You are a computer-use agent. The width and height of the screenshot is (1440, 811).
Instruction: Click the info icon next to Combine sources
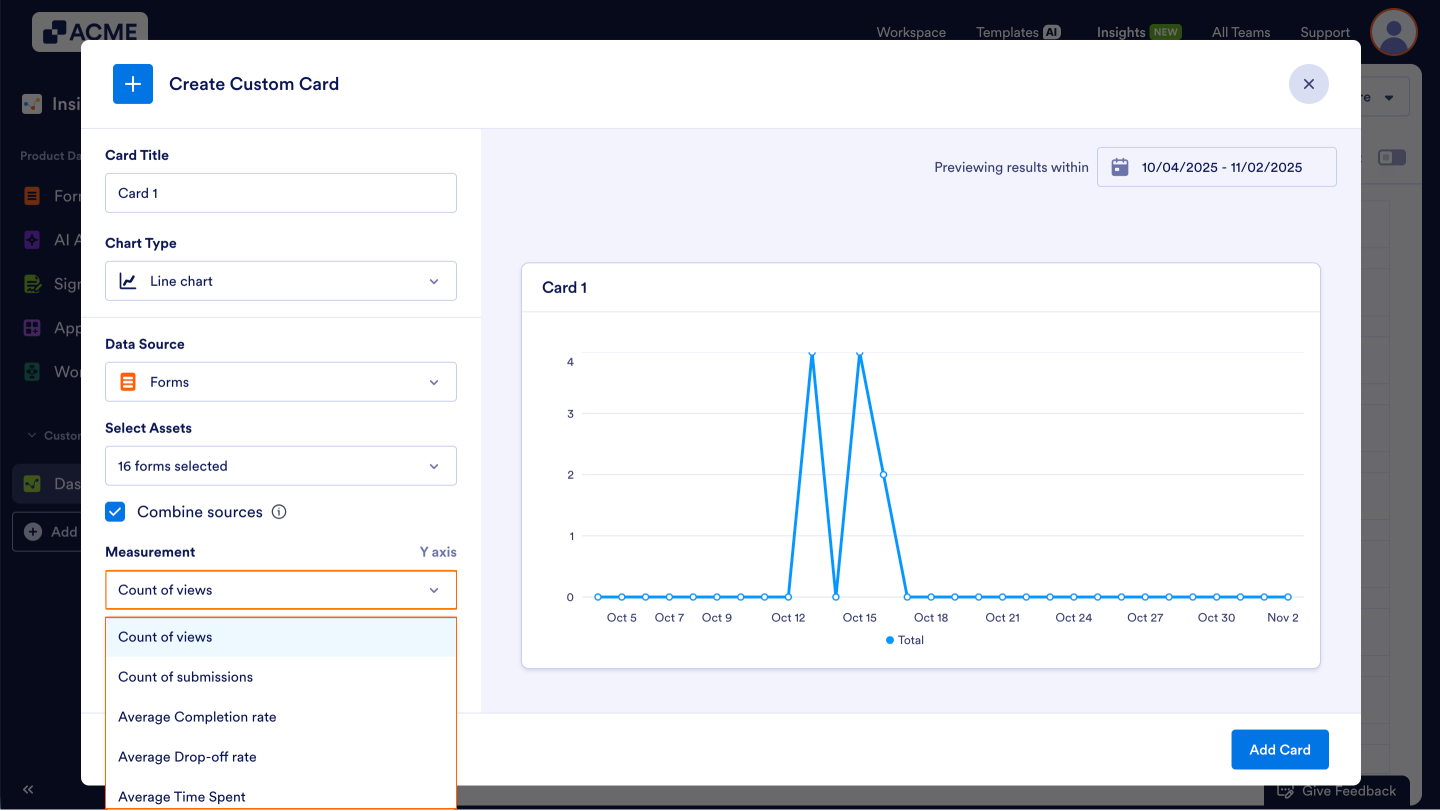coord(278,511)
